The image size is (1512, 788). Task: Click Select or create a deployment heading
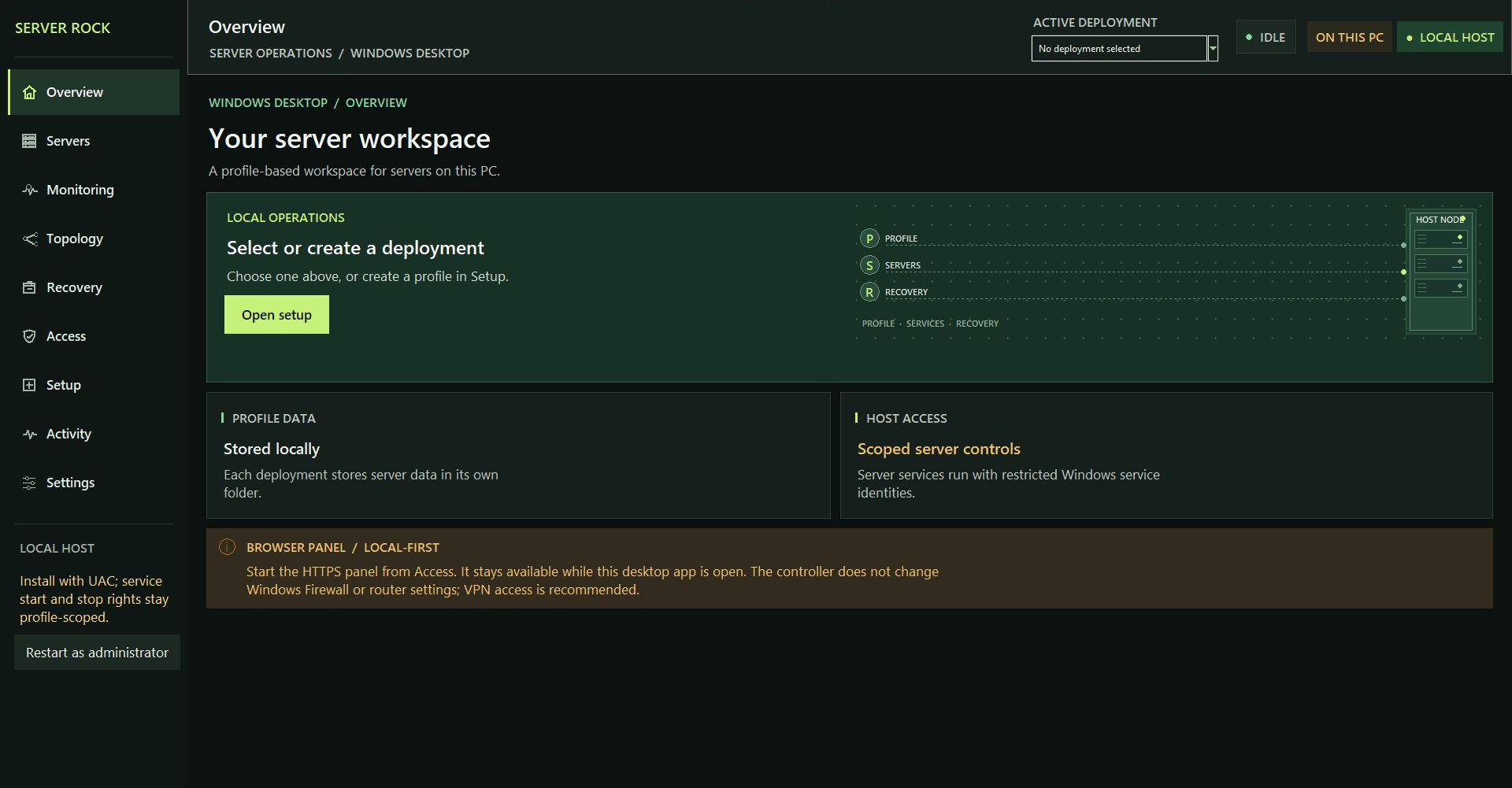click(x=355, y=248)
